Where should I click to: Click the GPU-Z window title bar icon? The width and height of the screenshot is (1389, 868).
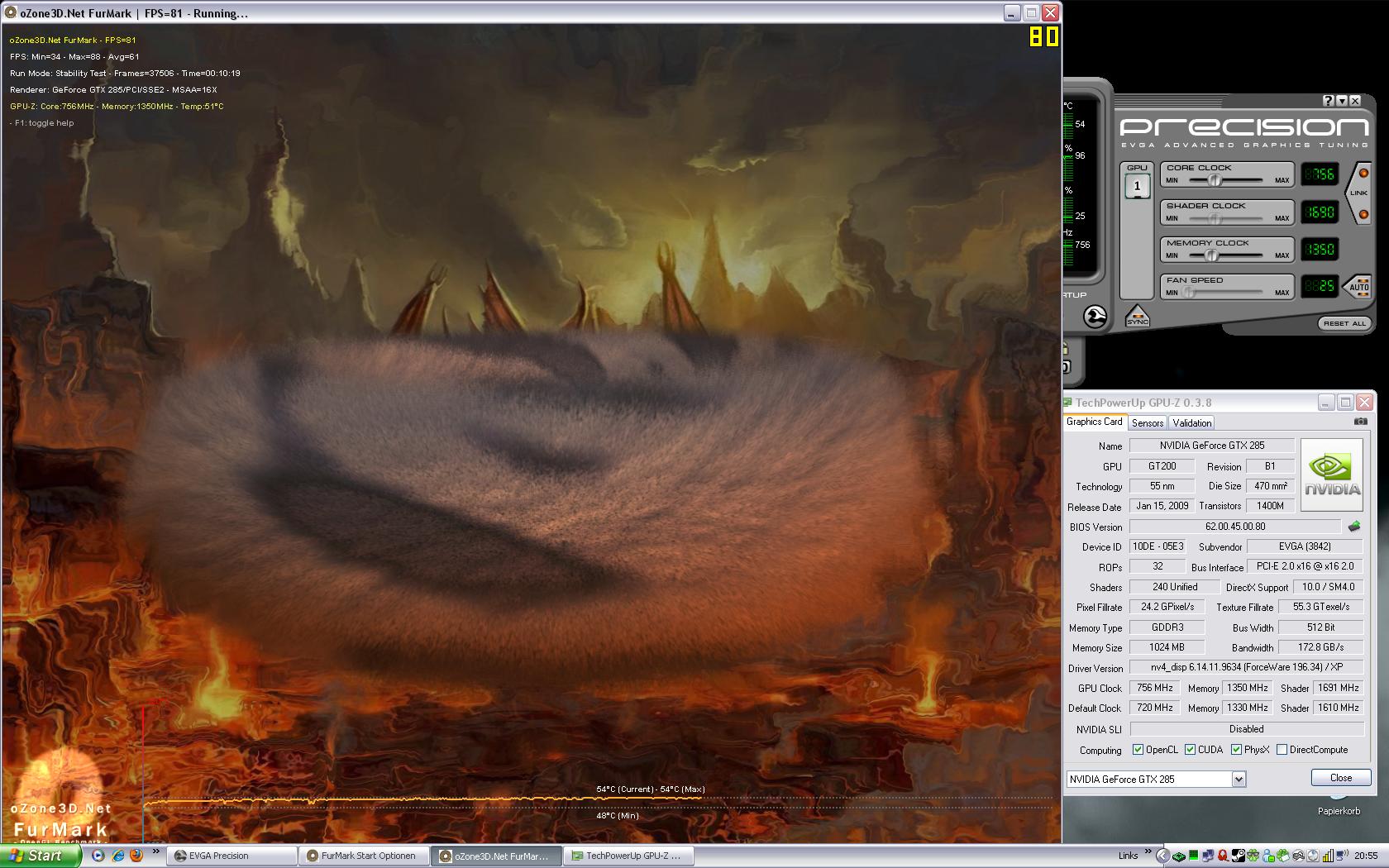click(x=1067, y=403)
